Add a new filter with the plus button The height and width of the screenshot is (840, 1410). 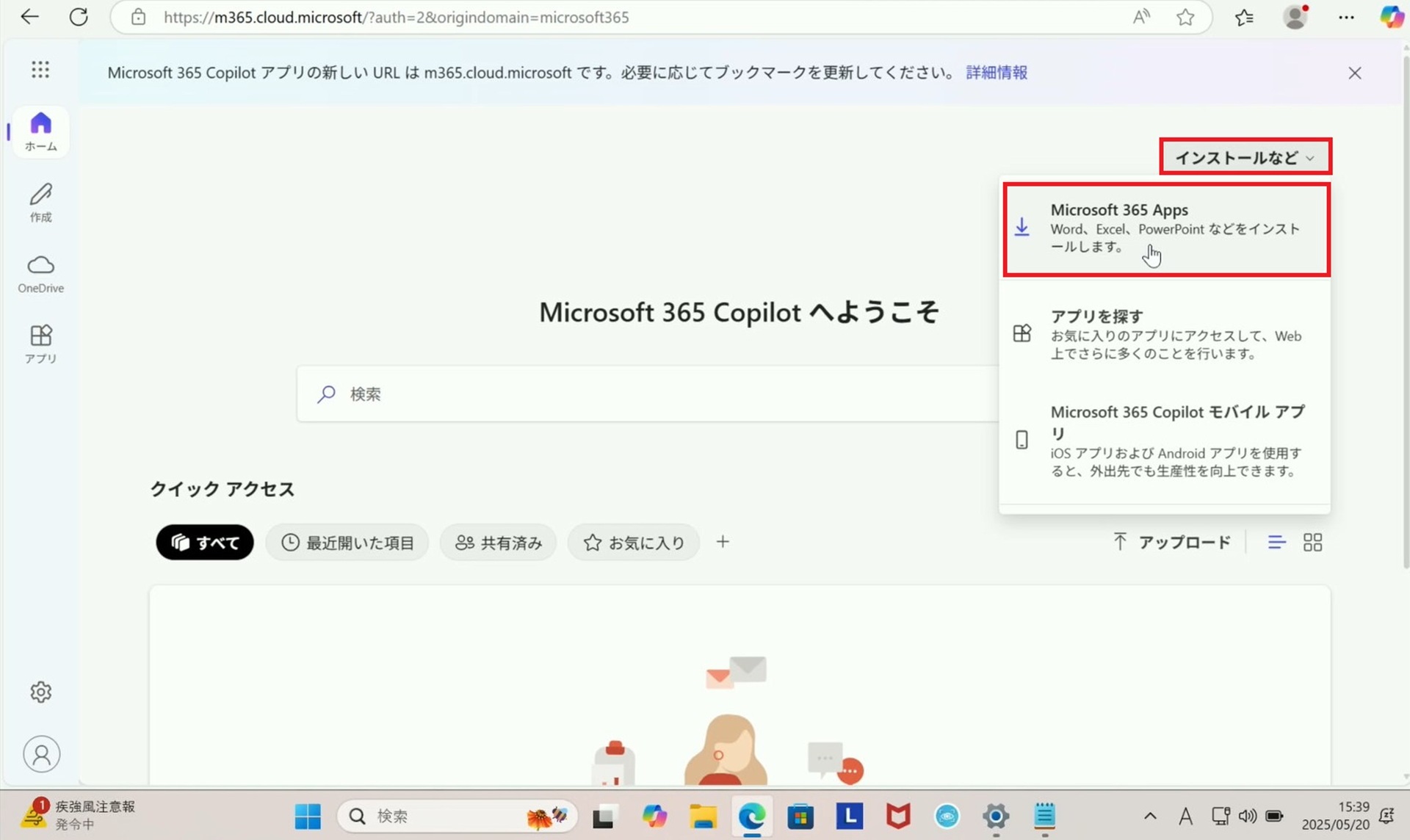[x=723, y=542]
